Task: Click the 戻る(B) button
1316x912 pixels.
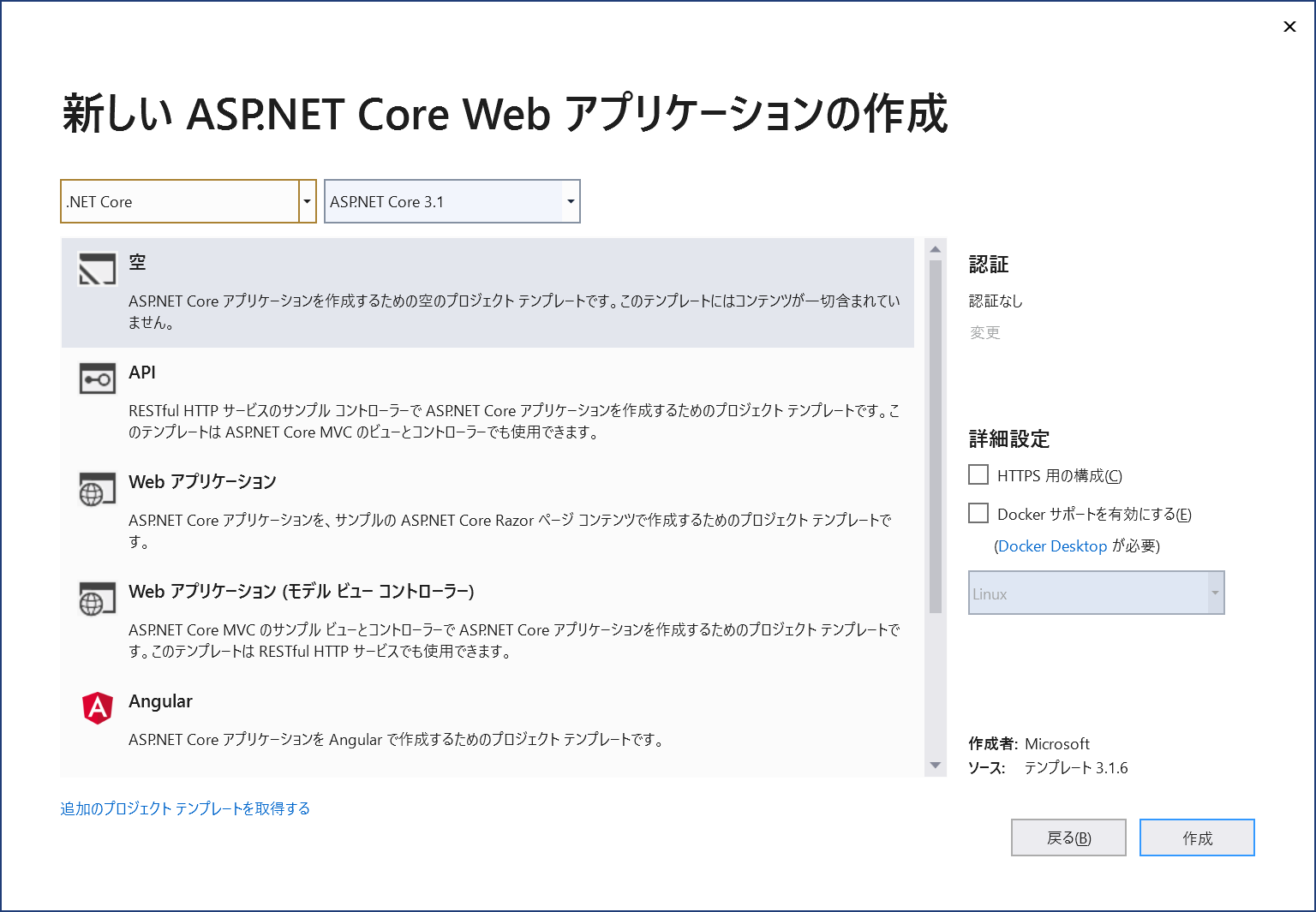Action: (x=1068, y=837)
